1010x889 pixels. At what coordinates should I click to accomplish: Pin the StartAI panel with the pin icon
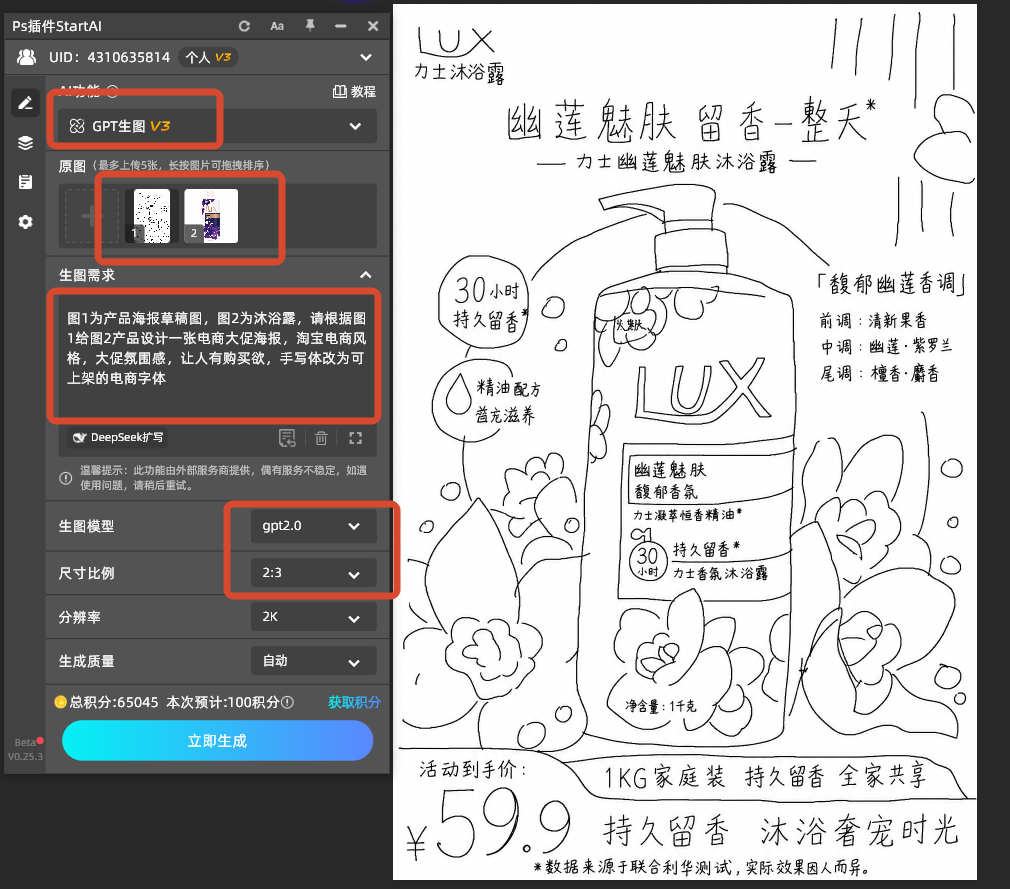coord(310,26)
